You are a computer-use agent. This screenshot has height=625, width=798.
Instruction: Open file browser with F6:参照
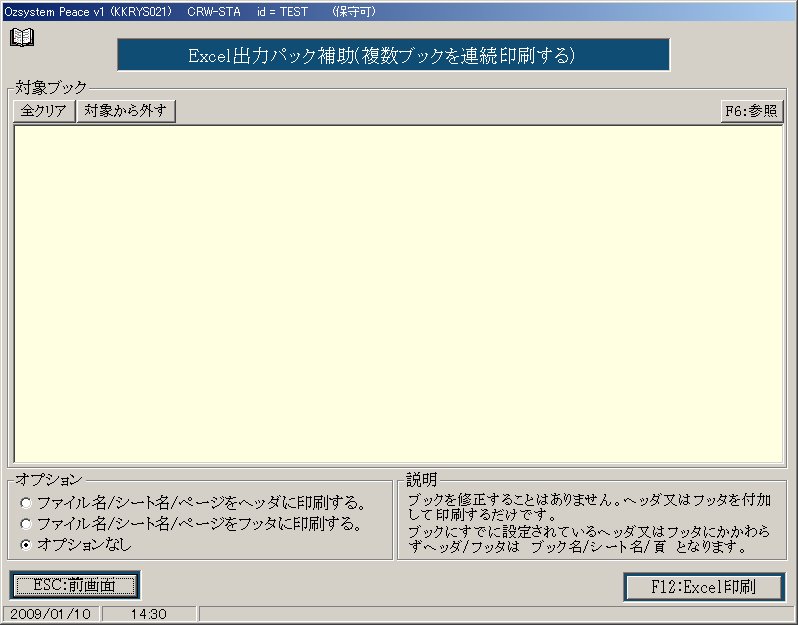click(752, 111)
